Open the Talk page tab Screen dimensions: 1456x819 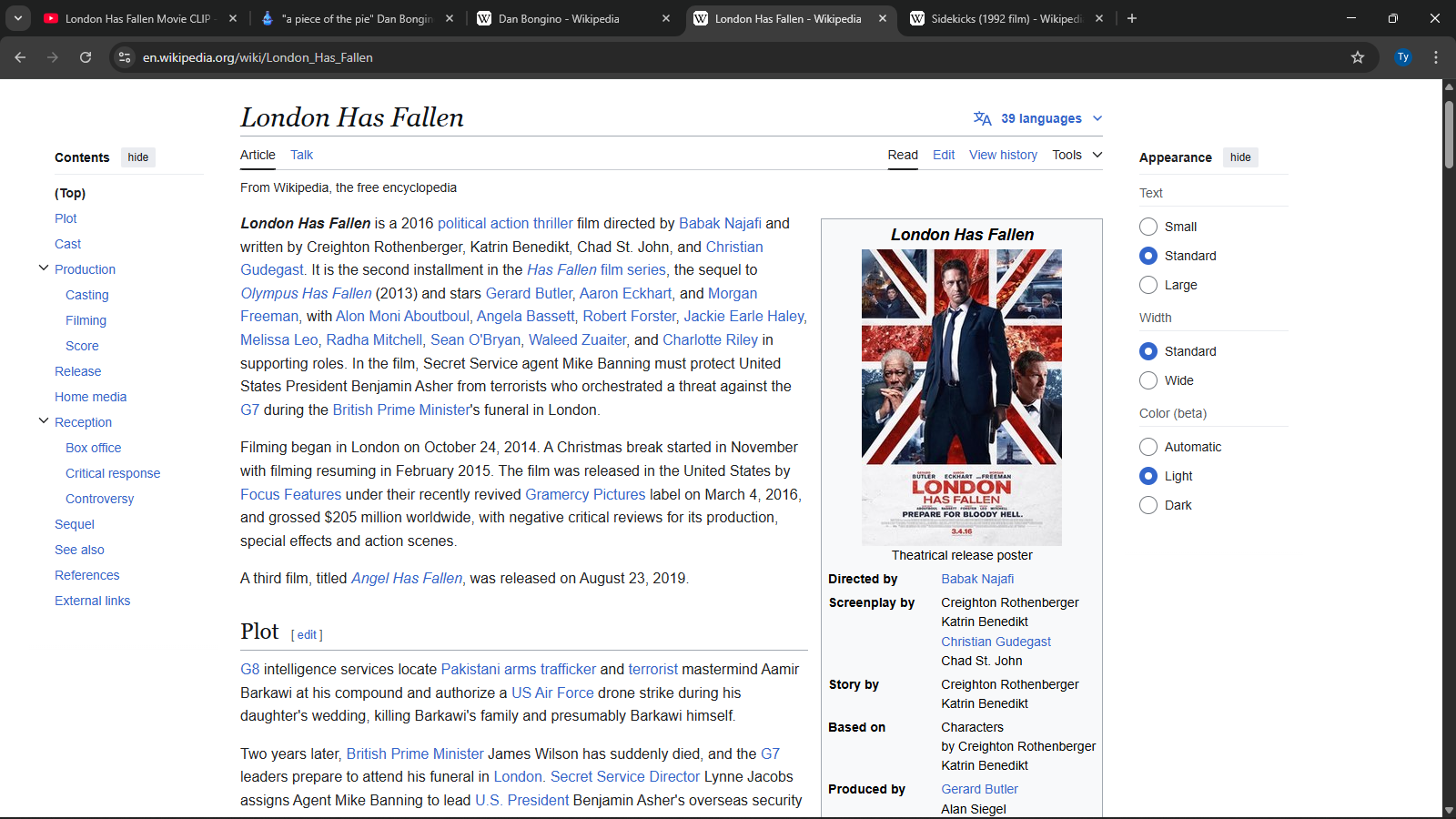click(301, 155)
